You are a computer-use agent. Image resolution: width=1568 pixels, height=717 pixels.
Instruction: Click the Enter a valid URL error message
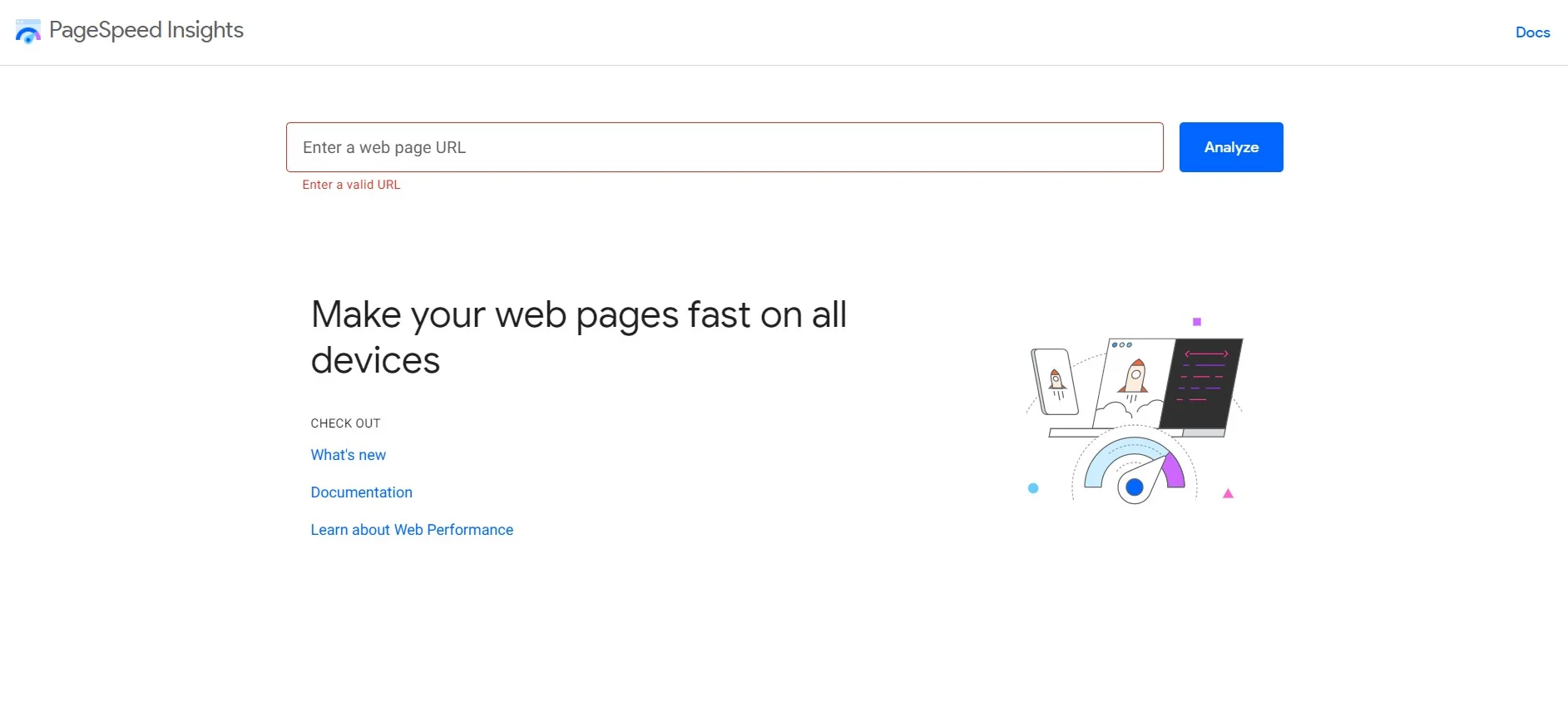pyautogui.click(x=351, y=185)
